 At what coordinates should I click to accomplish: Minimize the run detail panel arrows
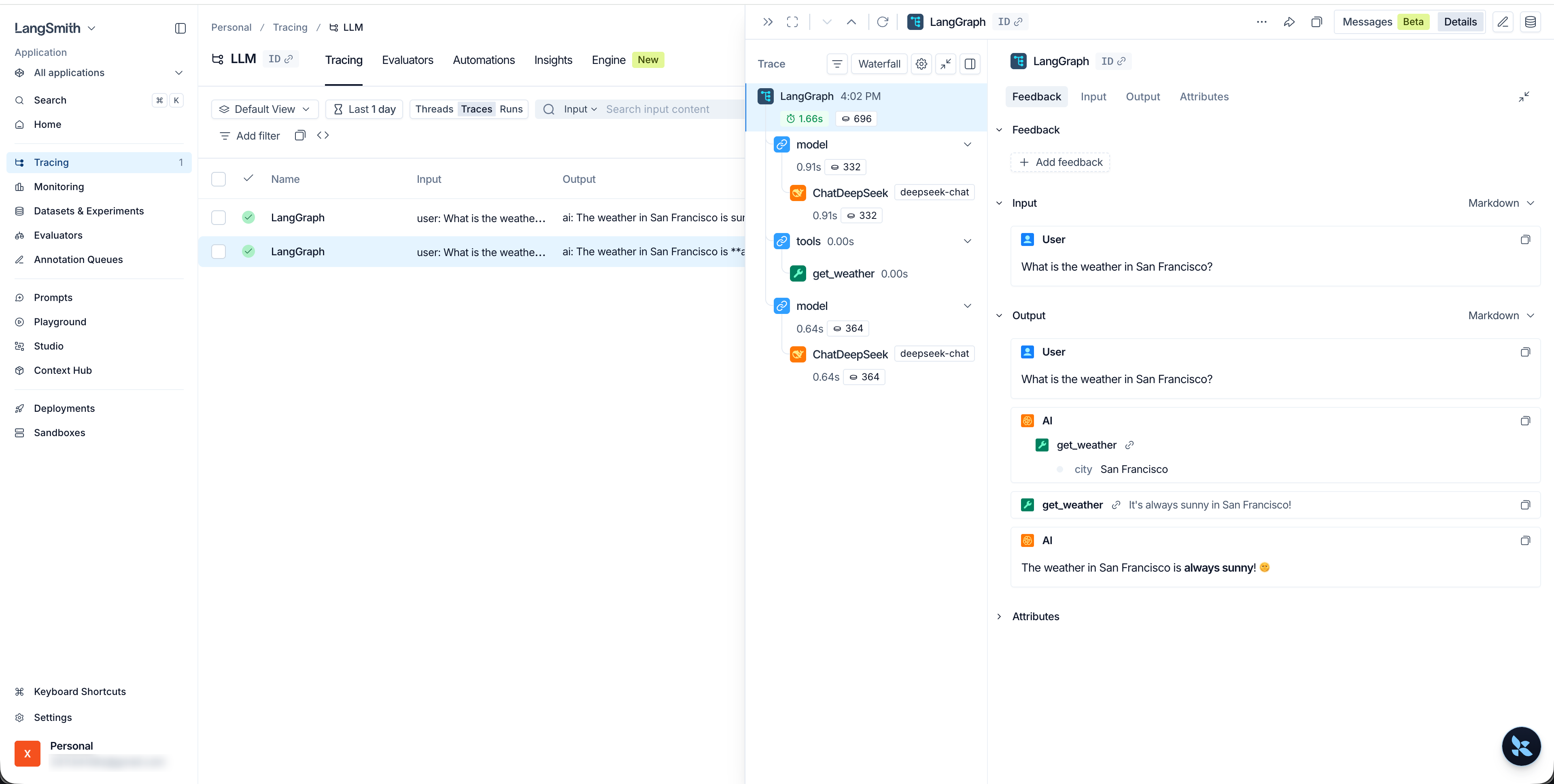[x=1524, y=97]
